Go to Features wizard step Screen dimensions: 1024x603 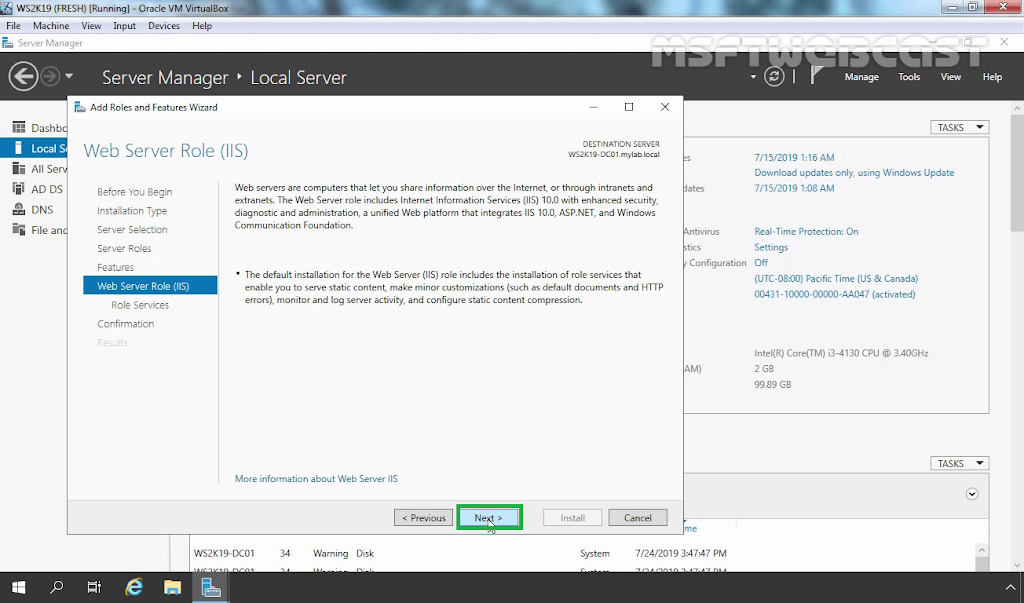pyautogui.click(x=116, y=267)
